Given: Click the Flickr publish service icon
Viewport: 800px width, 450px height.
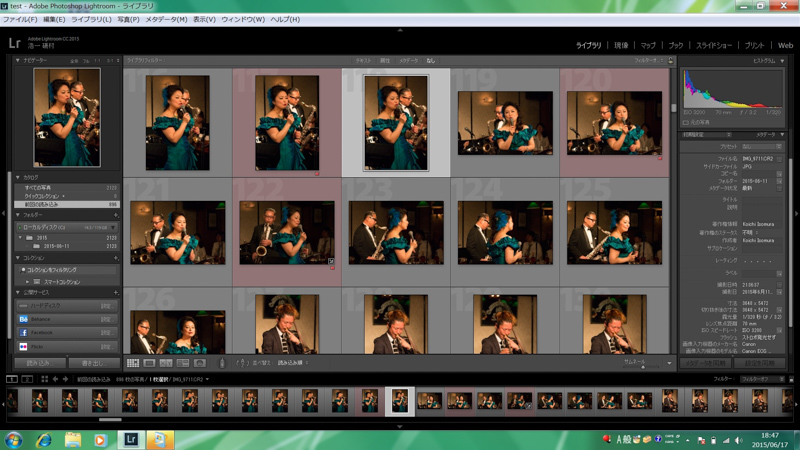Looking at the screenshot, I should pos(23,346).
